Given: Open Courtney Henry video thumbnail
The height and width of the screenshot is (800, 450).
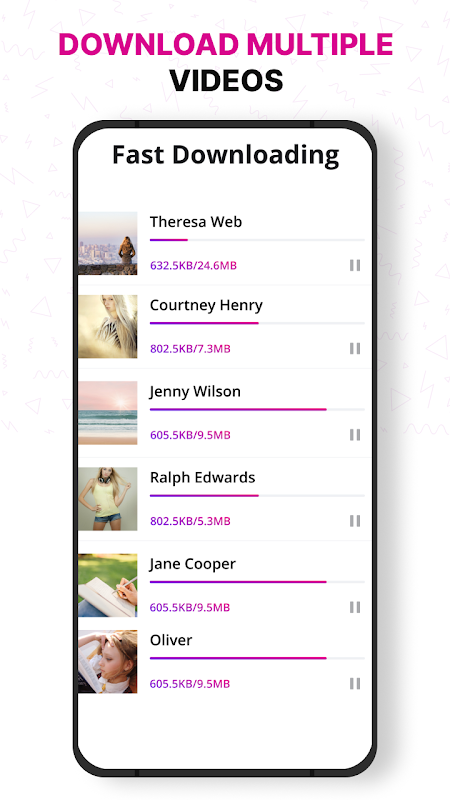Looking at the screenshot, I should [x=108, y=327].
